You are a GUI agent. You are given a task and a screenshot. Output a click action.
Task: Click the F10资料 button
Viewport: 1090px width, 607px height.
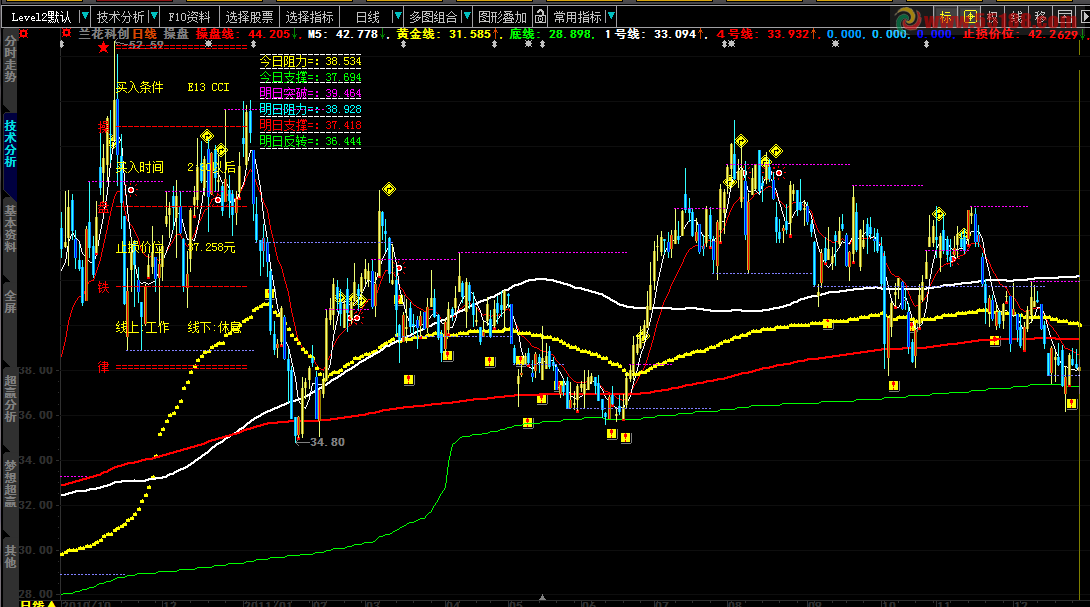189,17
